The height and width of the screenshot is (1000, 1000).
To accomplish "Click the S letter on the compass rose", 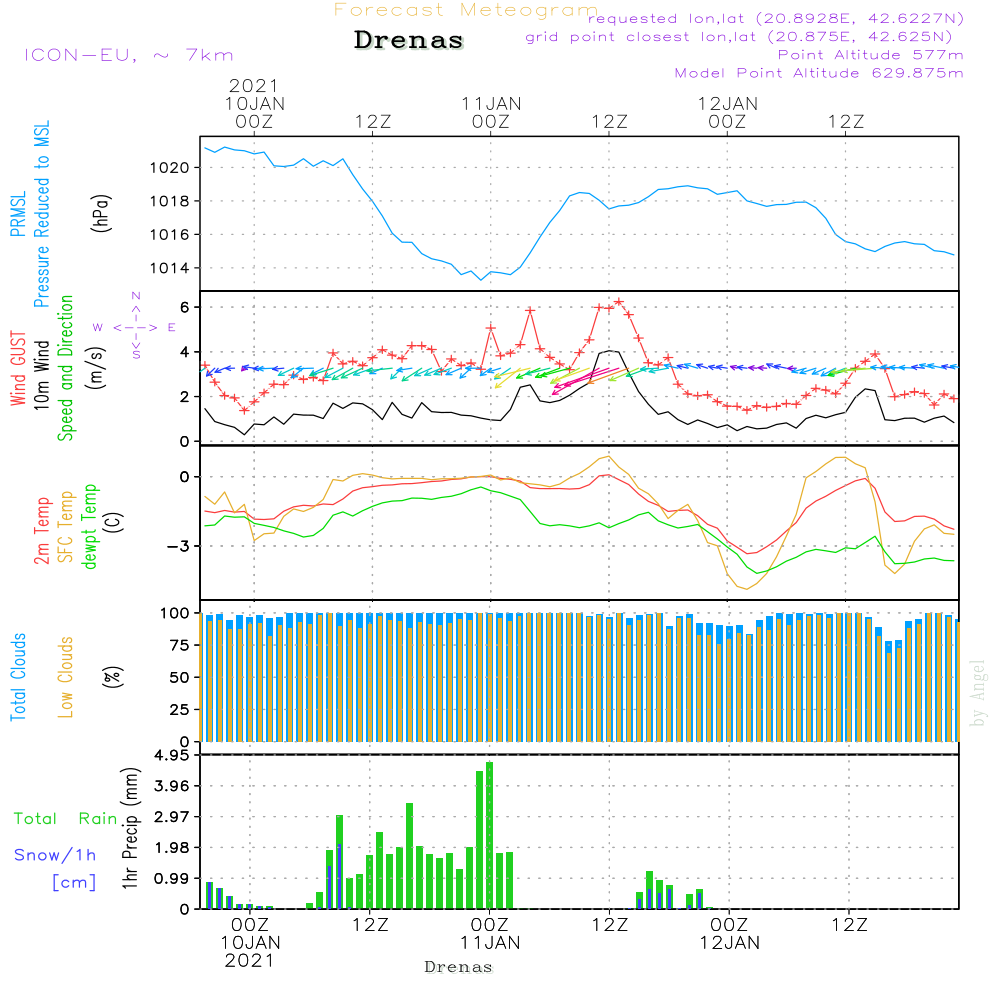I will 136,354.
